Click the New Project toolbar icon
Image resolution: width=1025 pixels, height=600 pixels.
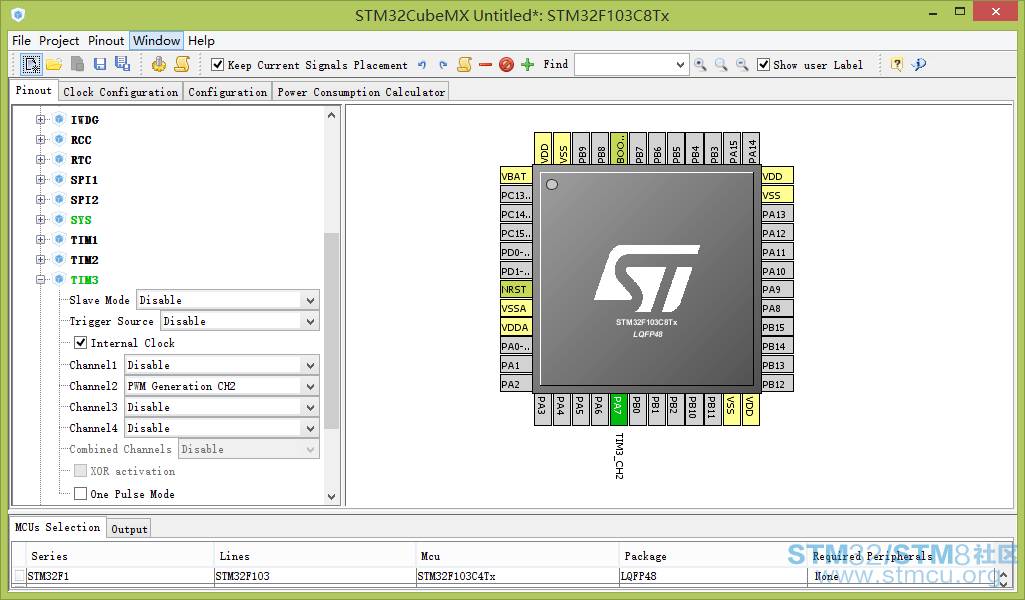[x=31, y=64]
